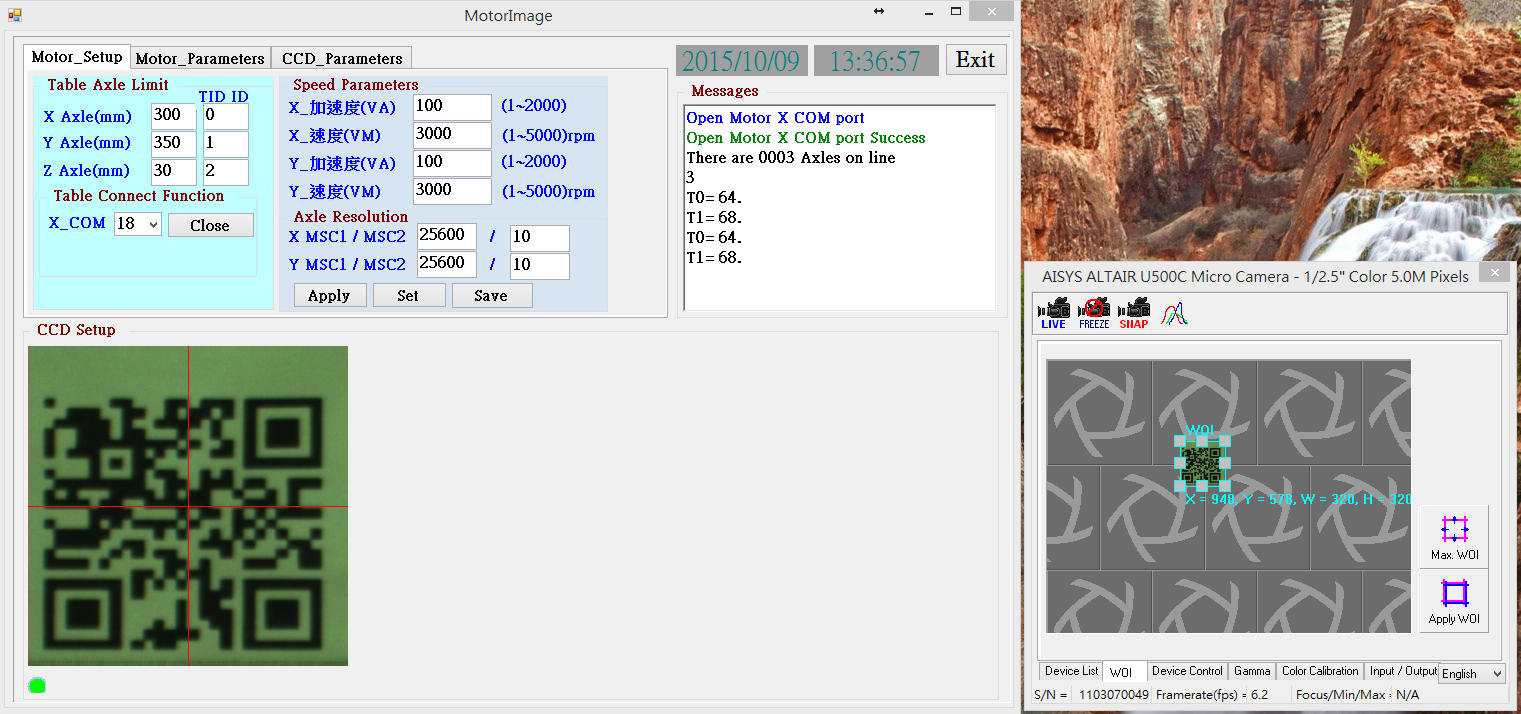The width and height of the screenshot is (1521, 714).
Task: Switch to CCD_Parameters tab
Action: [x=342, y=58]
